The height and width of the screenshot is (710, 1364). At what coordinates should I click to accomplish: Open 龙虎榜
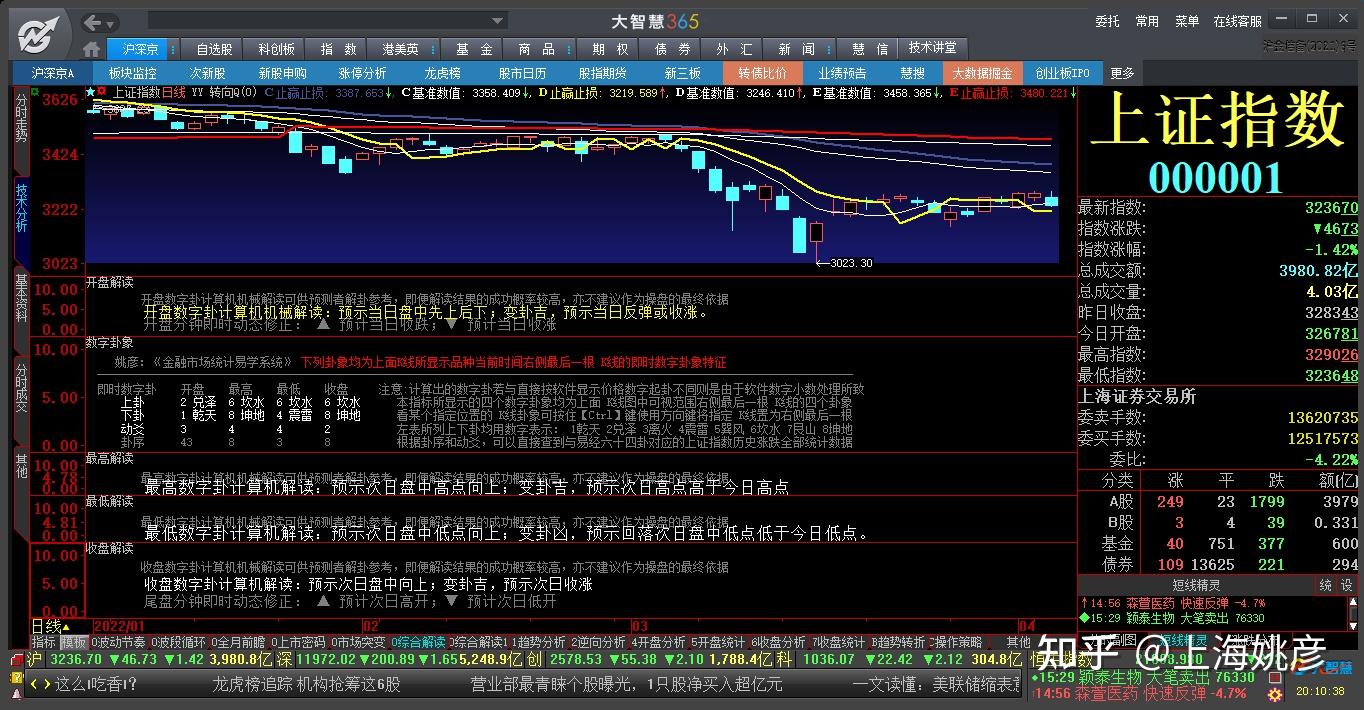tap(442, 73)
